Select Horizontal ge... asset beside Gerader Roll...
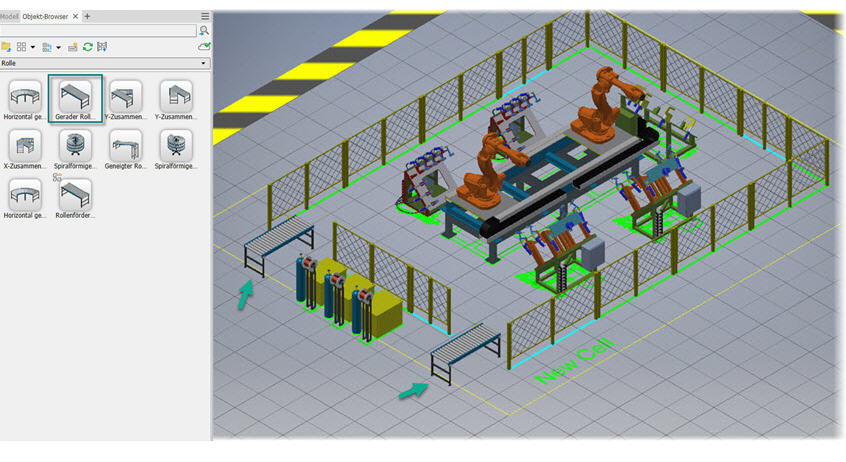The height and width of the screenshot is (462, 846). pyautogui.click(x=25, y=100)
